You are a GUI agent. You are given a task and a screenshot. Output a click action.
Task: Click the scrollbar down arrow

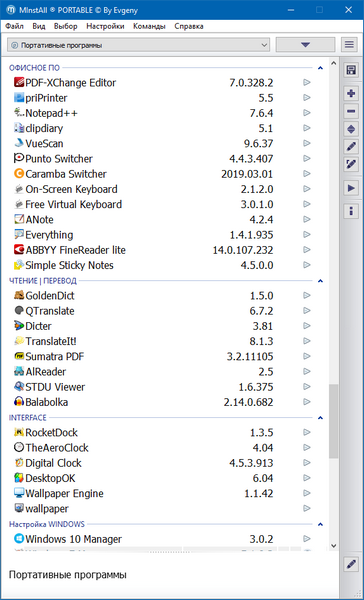[333, 546]
